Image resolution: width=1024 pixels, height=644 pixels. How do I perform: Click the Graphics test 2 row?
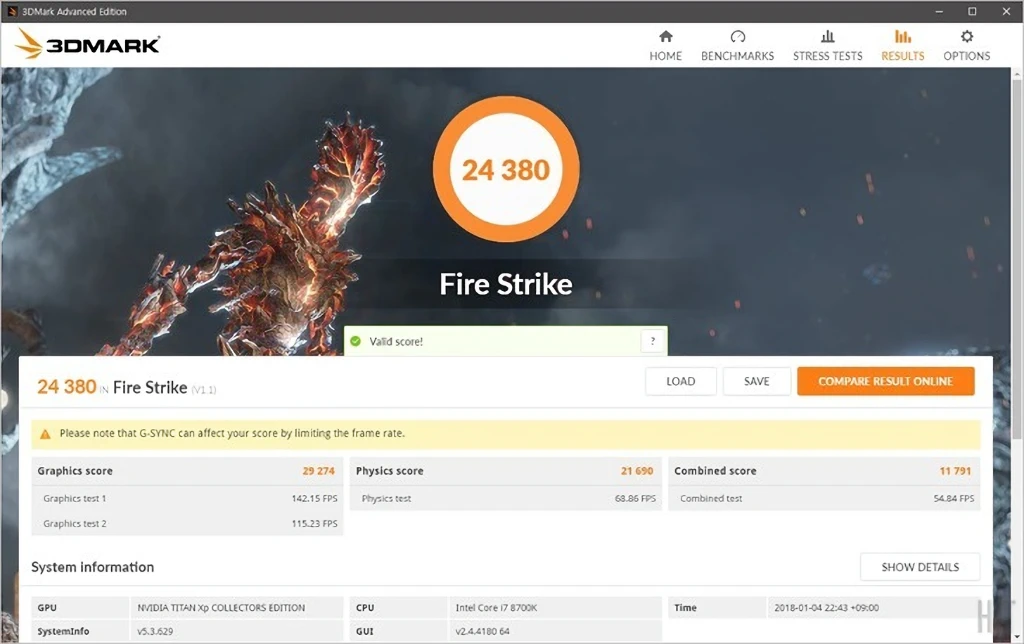pos(187,523)
